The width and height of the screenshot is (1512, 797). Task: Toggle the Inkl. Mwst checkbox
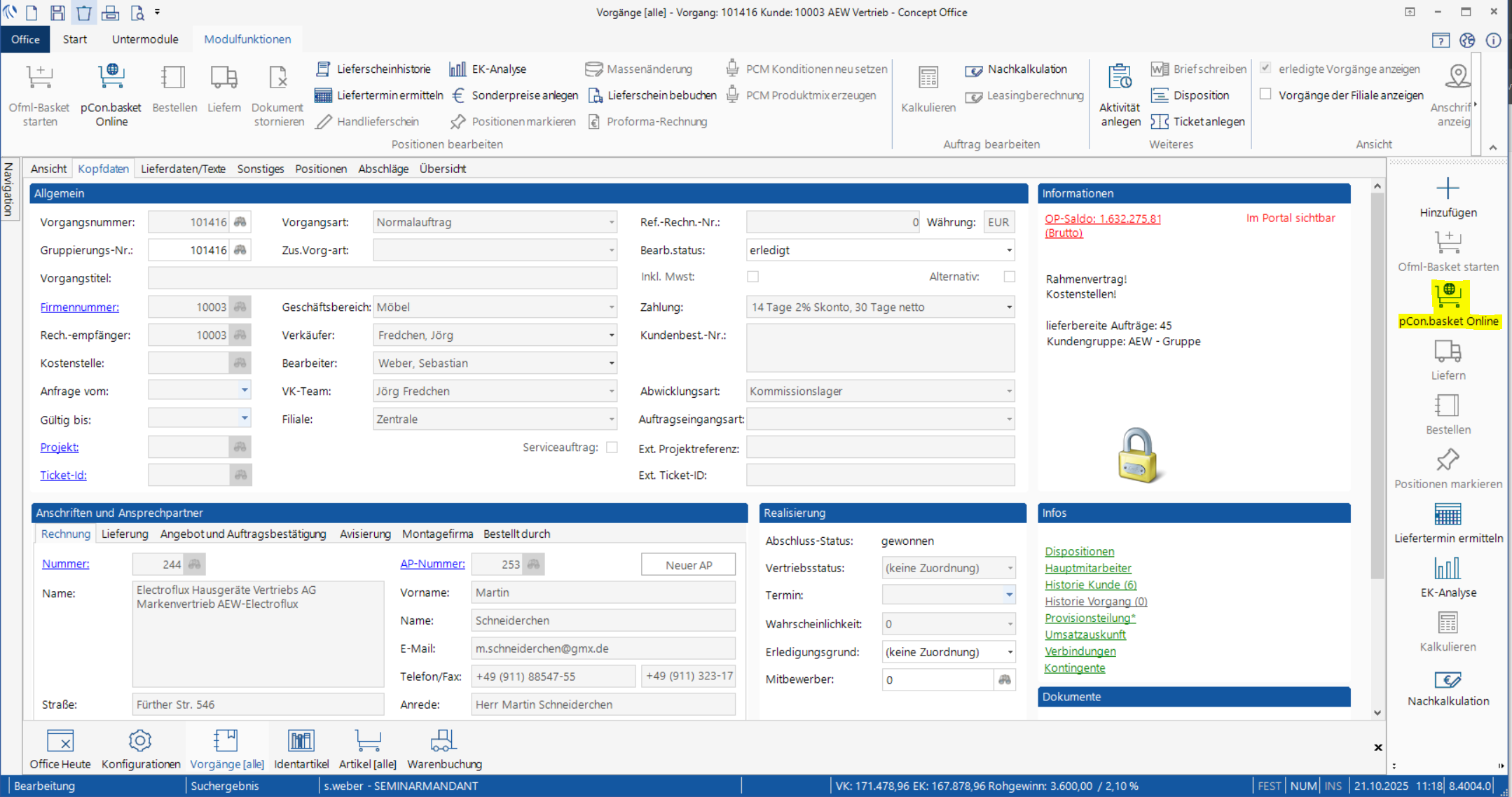click(752, 277)
